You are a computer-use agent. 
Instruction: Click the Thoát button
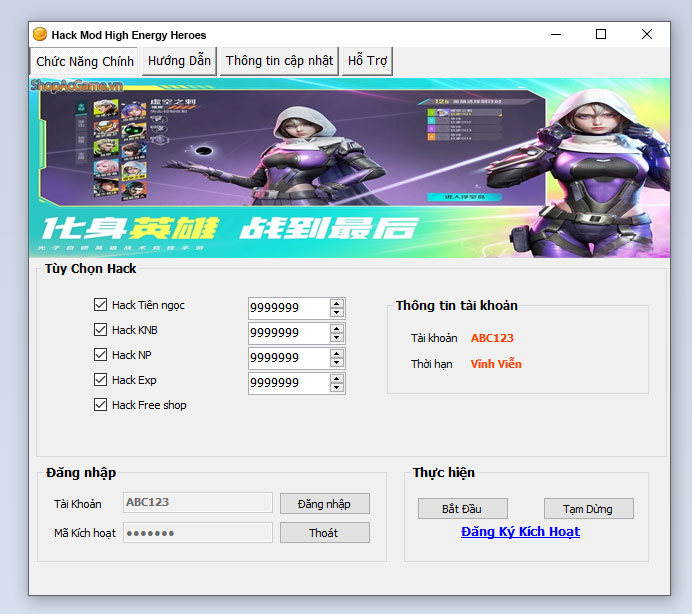pyautogui.click(x=325, y=533)
